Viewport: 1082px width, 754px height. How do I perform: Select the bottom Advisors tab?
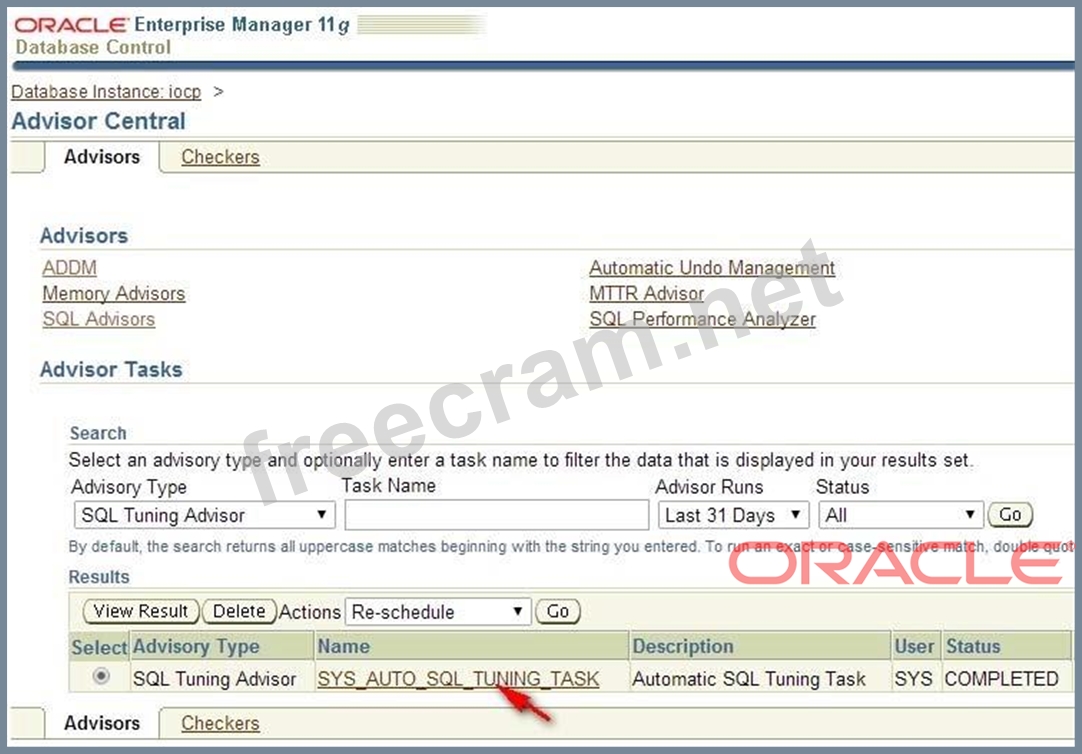coord(102,723)
